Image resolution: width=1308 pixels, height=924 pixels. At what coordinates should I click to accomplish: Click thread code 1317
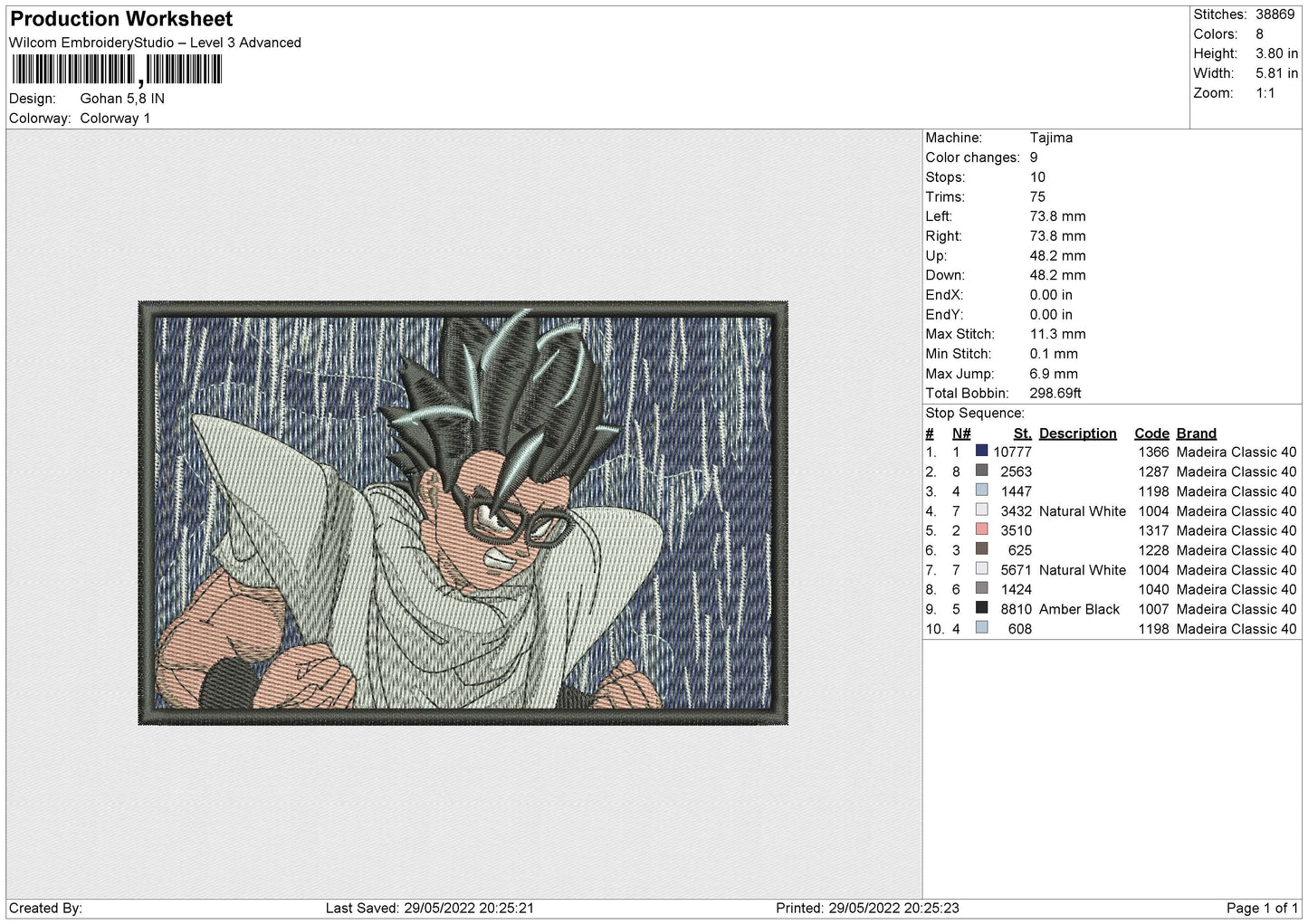(1153, 530)
